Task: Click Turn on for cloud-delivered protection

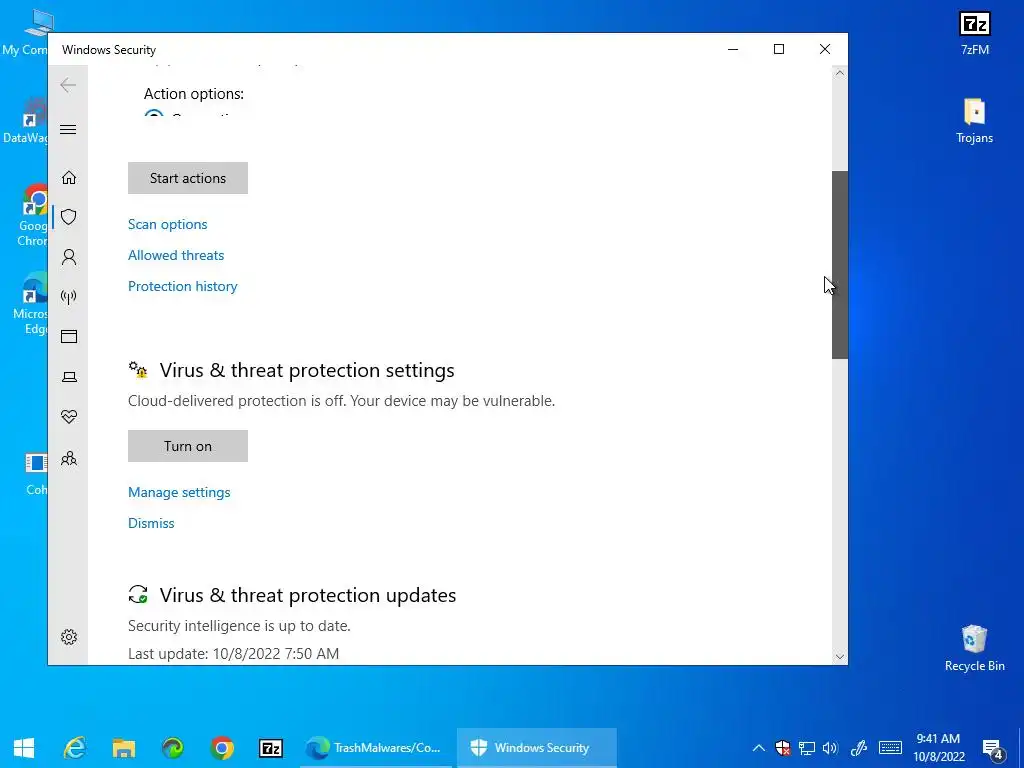Action: tap(187, 446)
